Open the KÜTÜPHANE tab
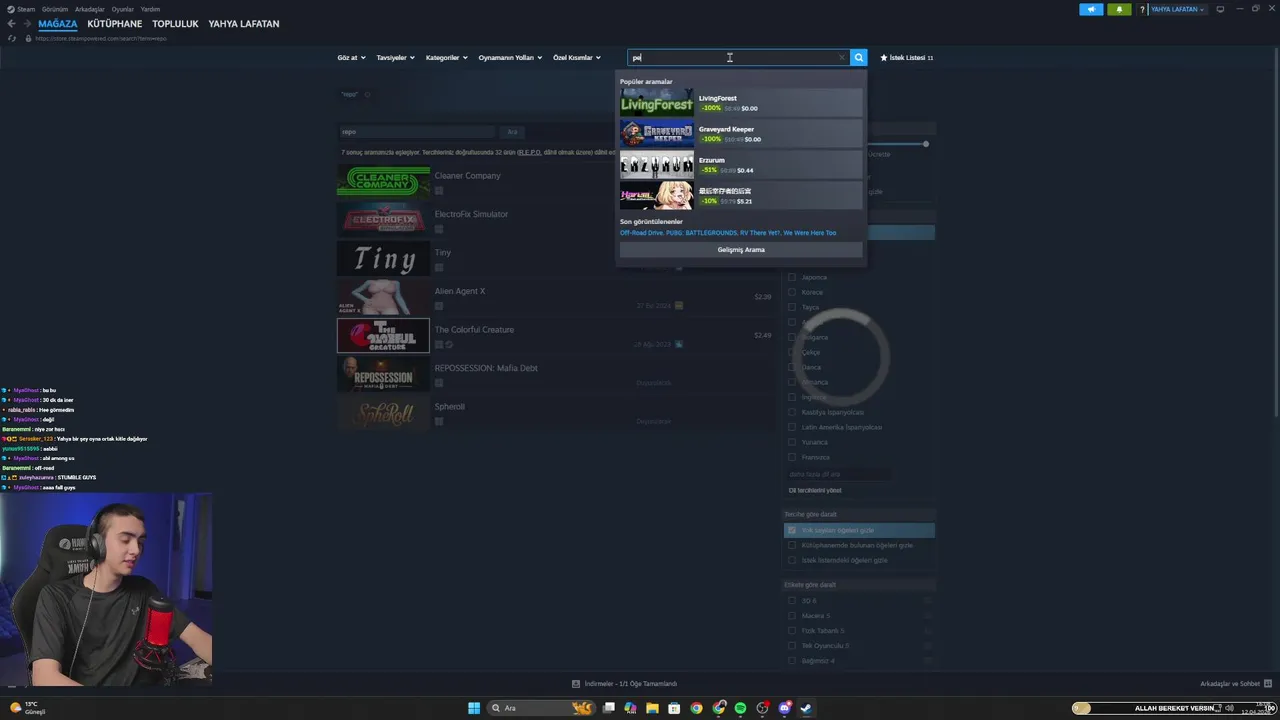 coord(114,24)
